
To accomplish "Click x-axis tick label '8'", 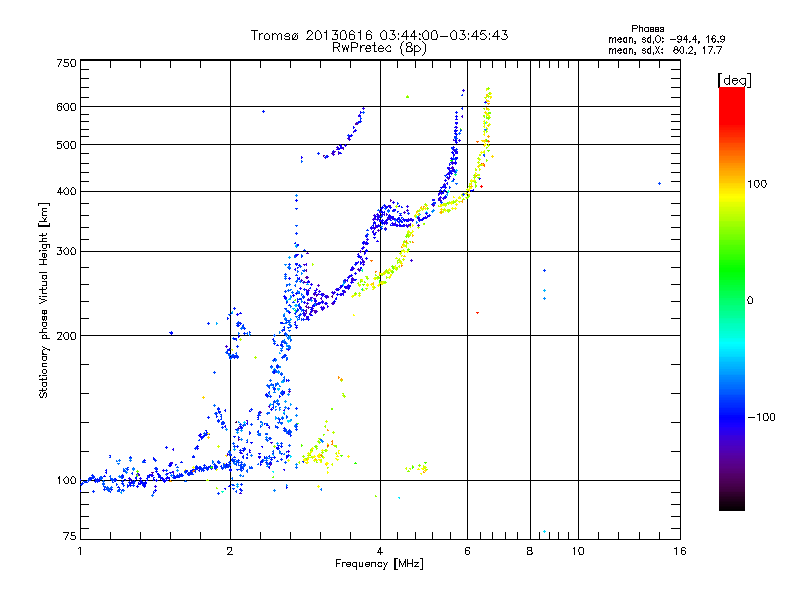I will coord(530,551).
